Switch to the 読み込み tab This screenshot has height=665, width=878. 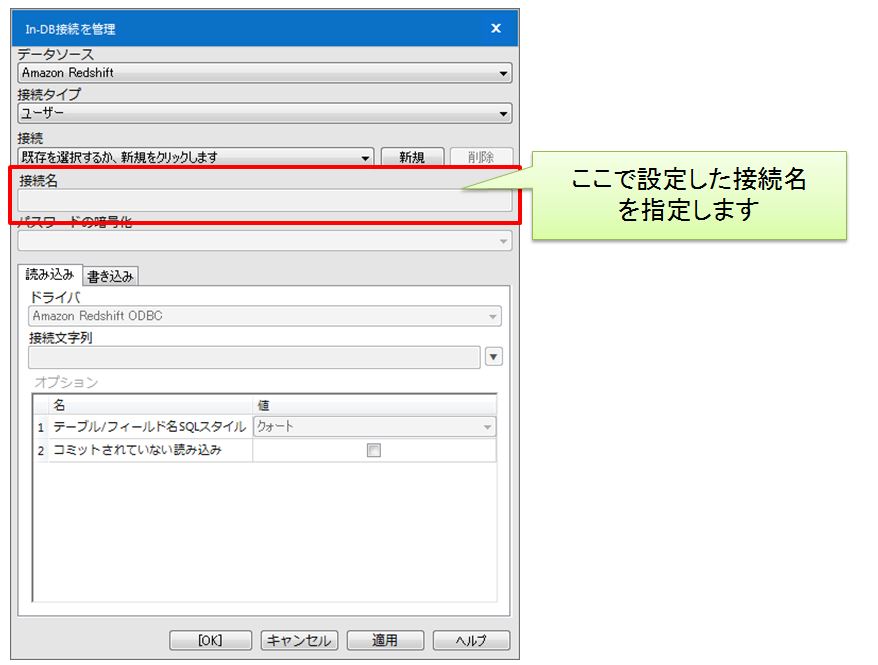click(50, 274)
